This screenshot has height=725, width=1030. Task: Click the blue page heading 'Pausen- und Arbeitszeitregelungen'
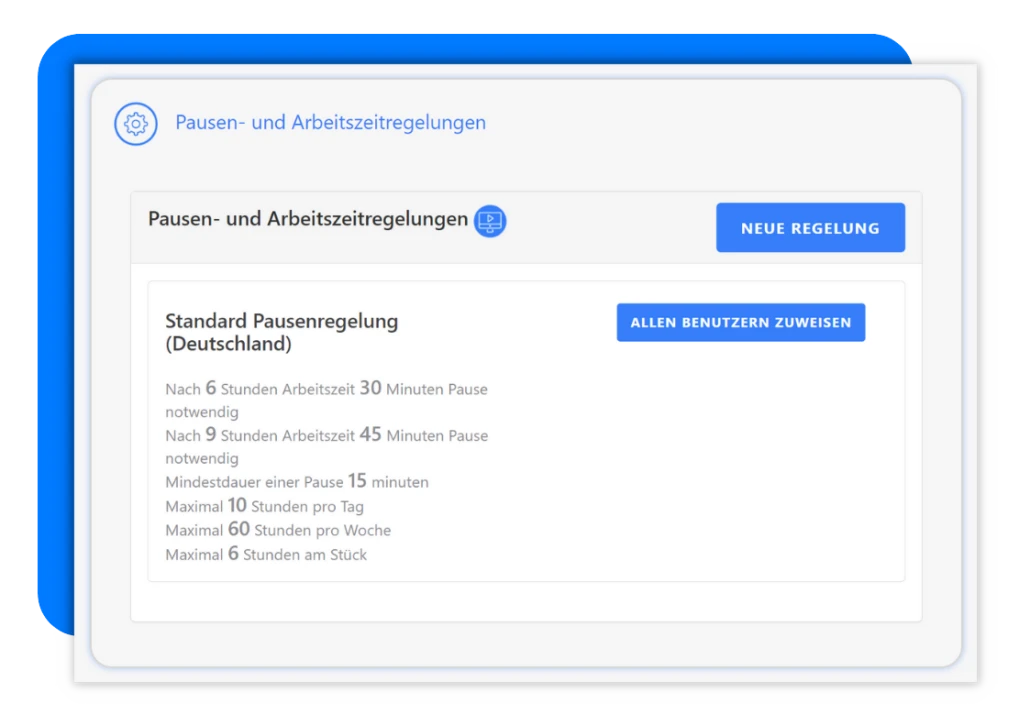click(330, 122)
